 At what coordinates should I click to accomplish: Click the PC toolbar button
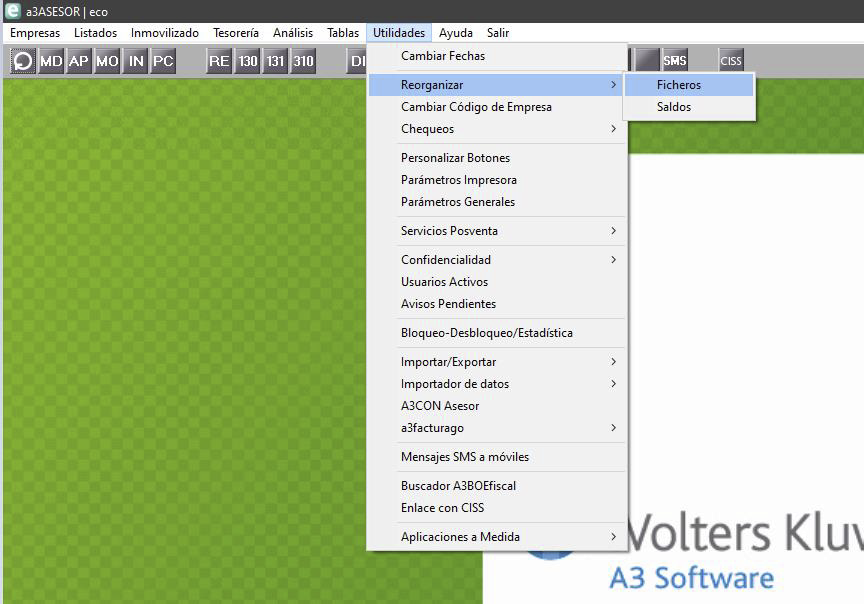(x=163, y=61)
